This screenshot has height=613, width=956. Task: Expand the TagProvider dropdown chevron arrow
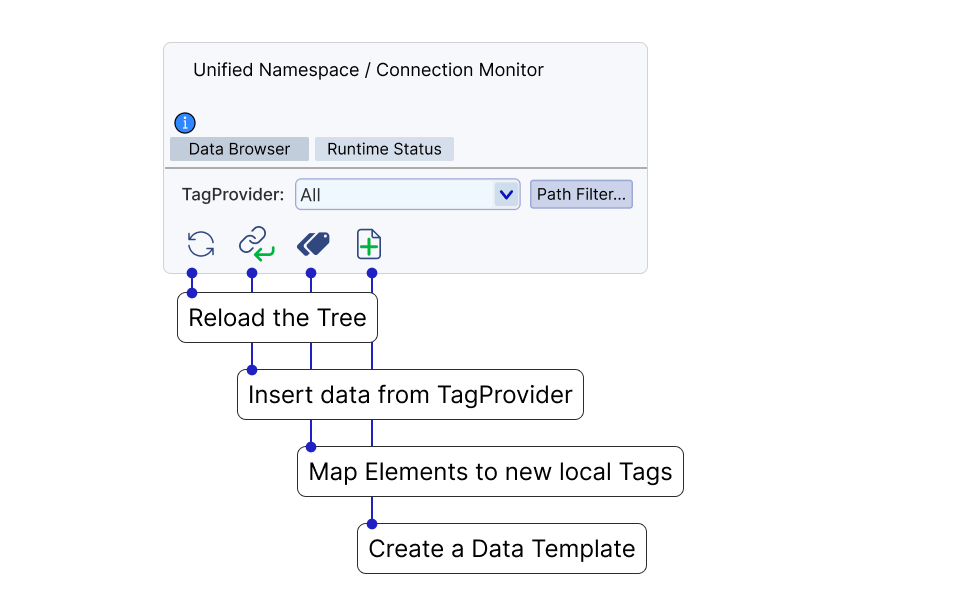pyautogui.click(x=507, y=194)
